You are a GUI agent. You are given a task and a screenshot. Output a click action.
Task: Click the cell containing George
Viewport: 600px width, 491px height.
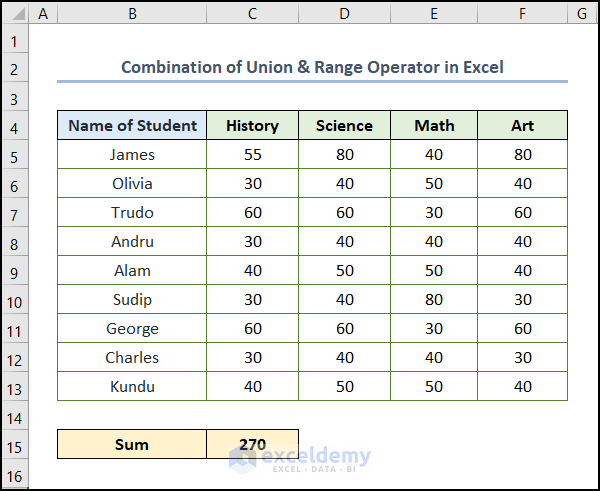[132, 329]
